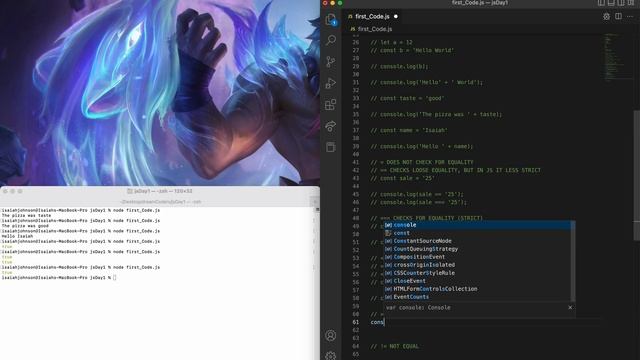This screenshot has height=360, width=640.
Task: Close the 'var console: Console' details box
Action: 570,307
